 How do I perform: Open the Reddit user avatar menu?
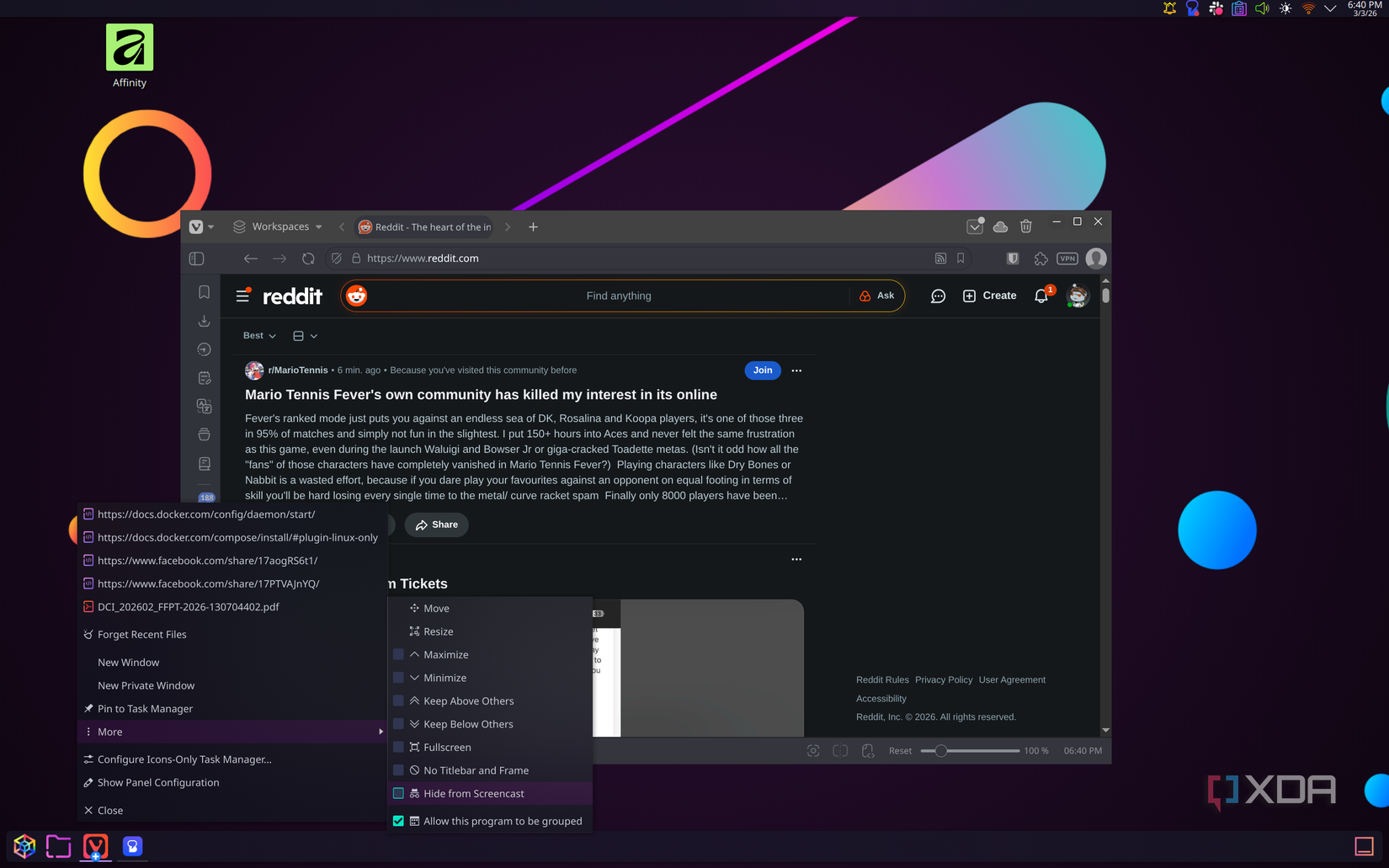point(1078,296)
